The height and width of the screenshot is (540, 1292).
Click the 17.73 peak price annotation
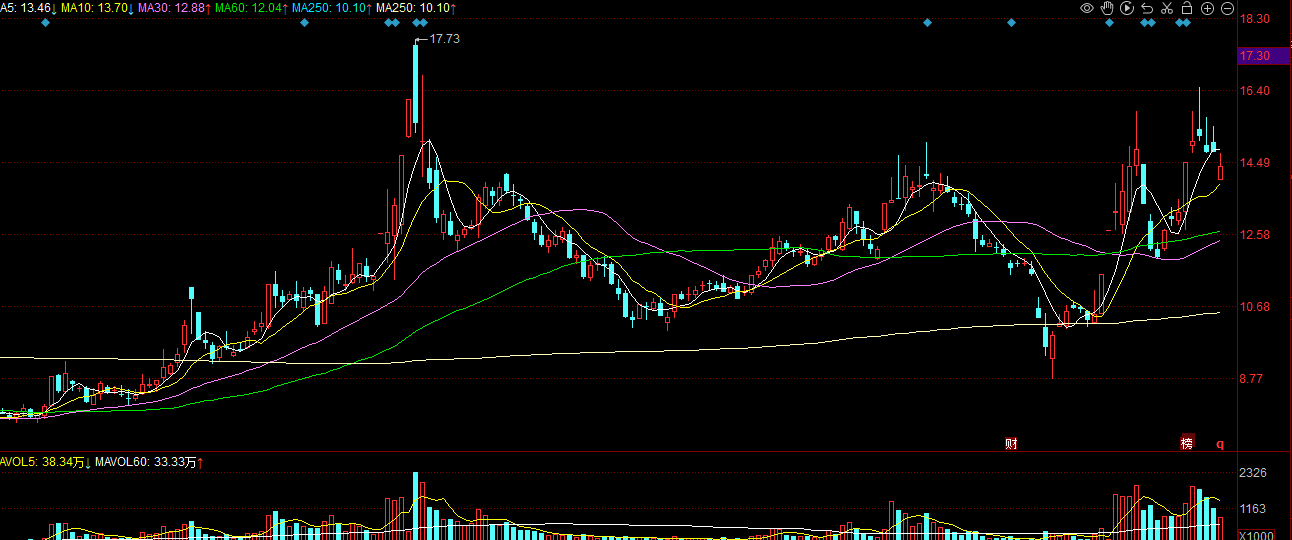[x=444, y=38]
